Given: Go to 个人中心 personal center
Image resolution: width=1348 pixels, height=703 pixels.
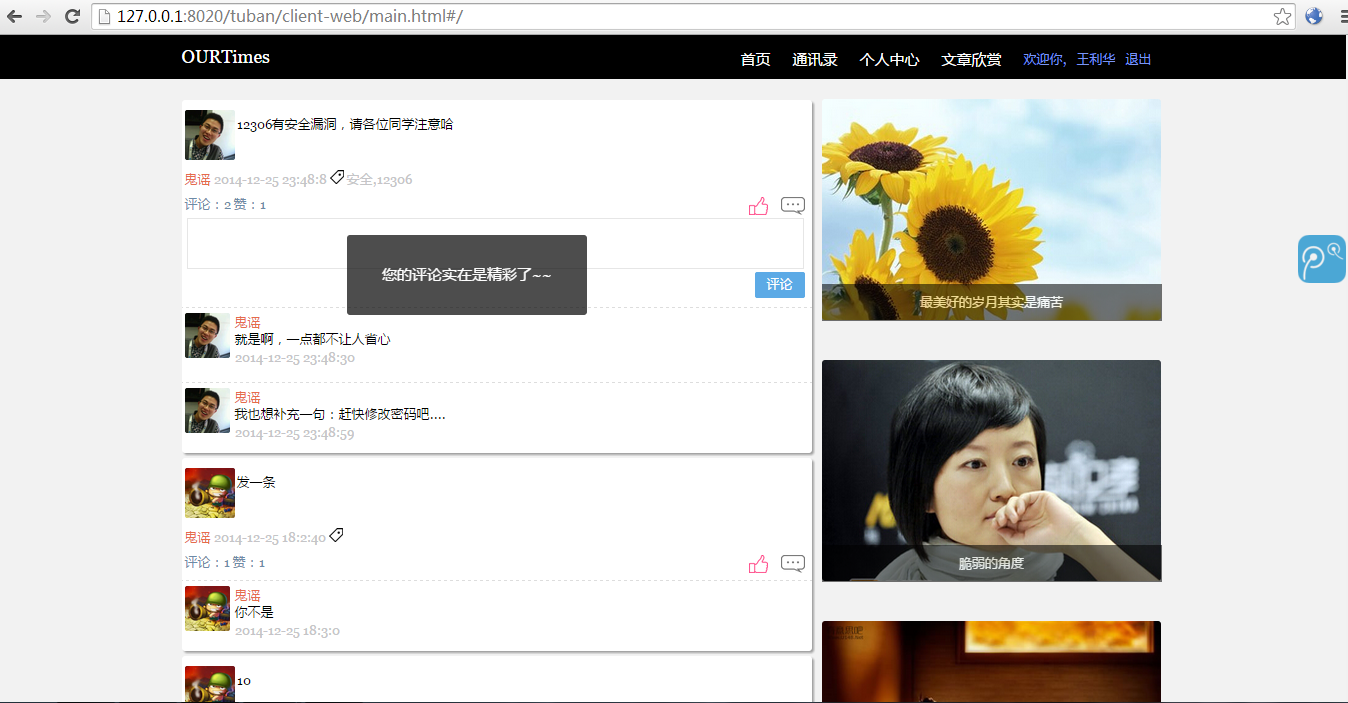Looking at the screenshot, I should [x=888, y=59].
